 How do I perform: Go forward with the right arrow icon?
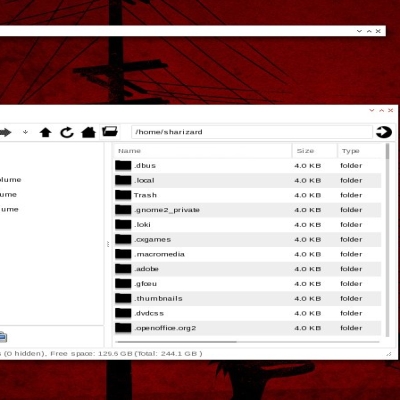click(5, 132)
